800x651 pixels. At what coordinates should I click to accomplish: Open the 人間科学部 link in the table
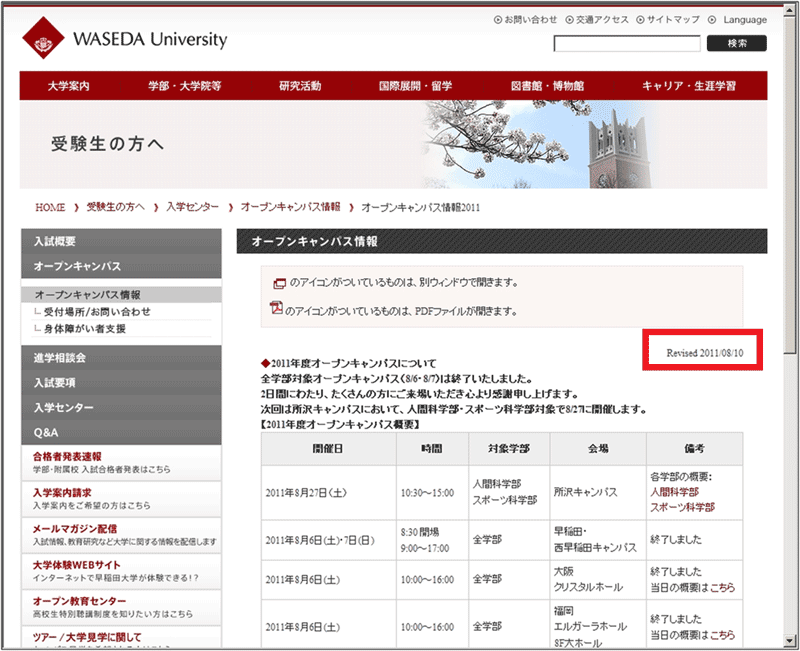674,492
